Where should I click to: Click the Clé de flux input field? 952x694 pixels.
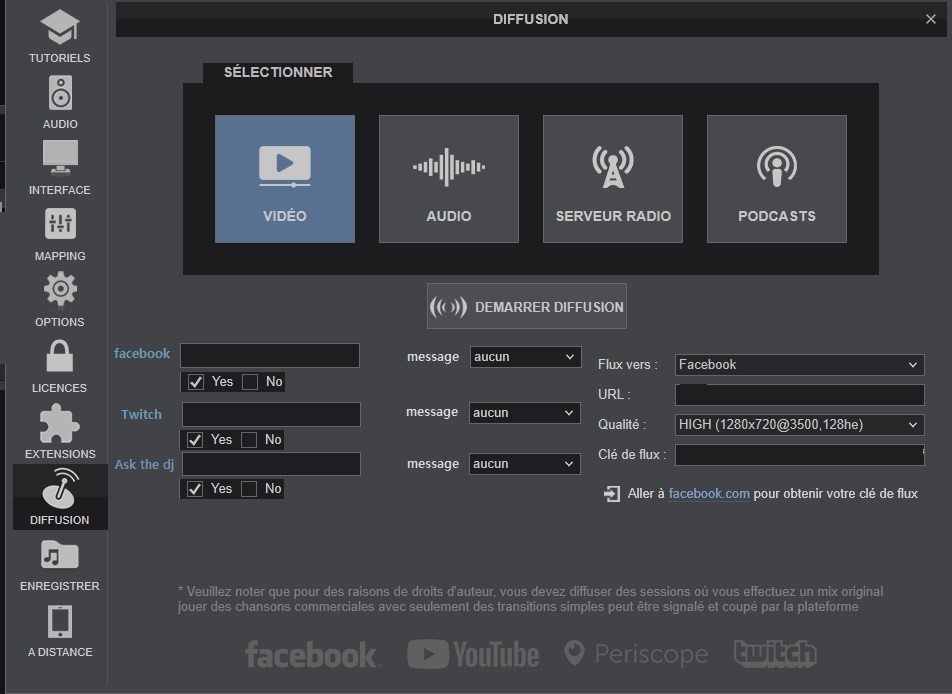click(x=799, y=455)
